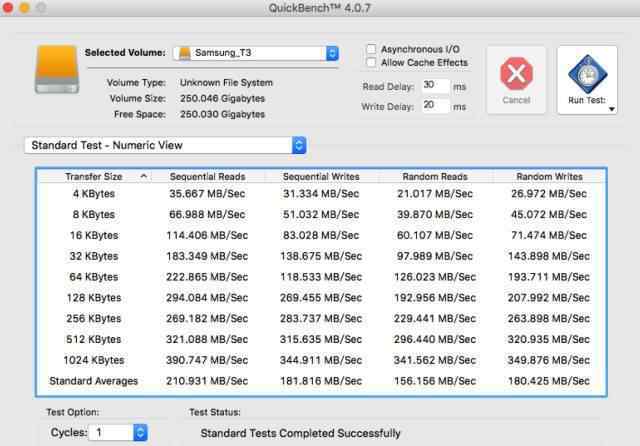Click the 349.876 MB/Sec cell
Screen dimensions: 640x446
549,360
